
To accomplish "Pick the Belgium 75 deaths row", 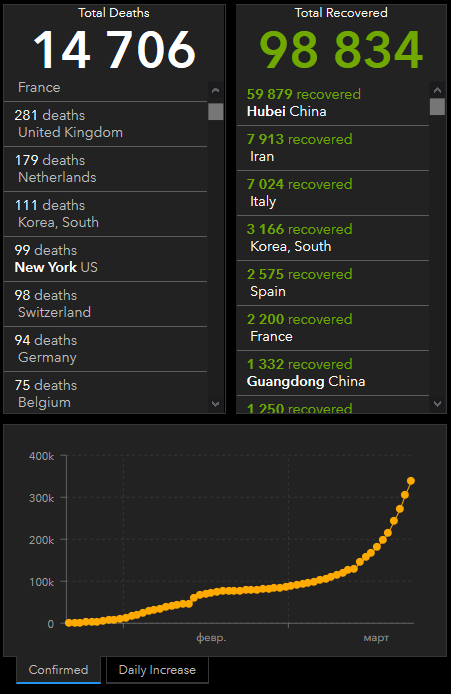I will 105,393.
